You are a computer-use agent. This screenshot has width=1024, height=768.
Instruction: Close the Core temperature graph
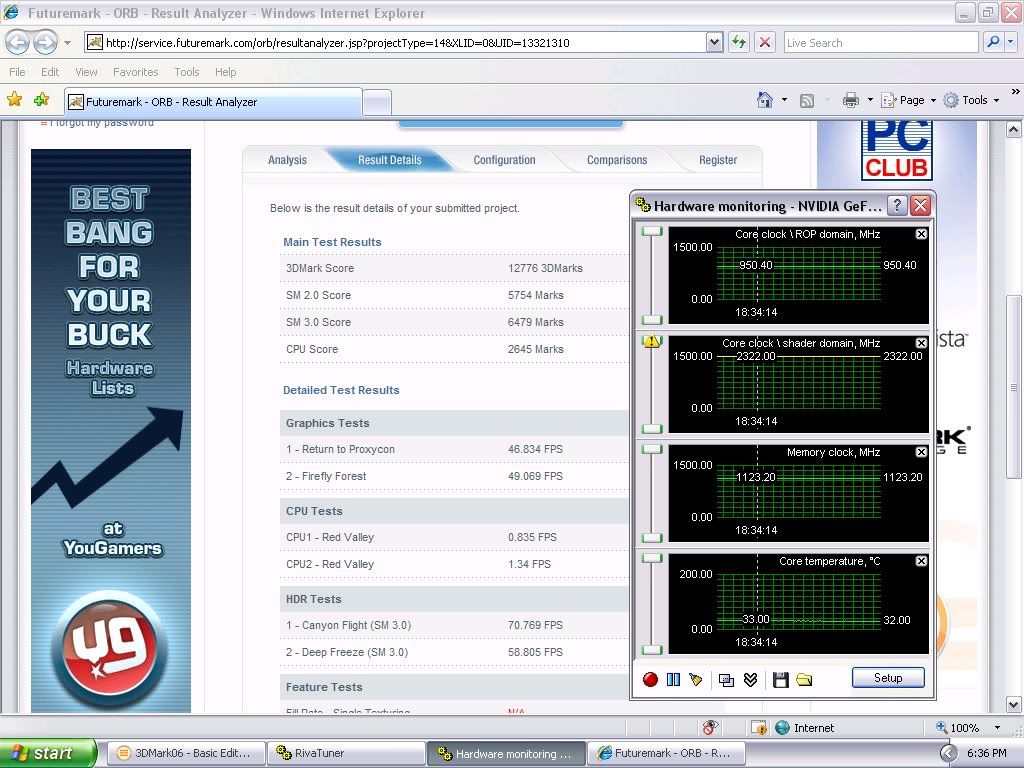click(x=921, y=561)
